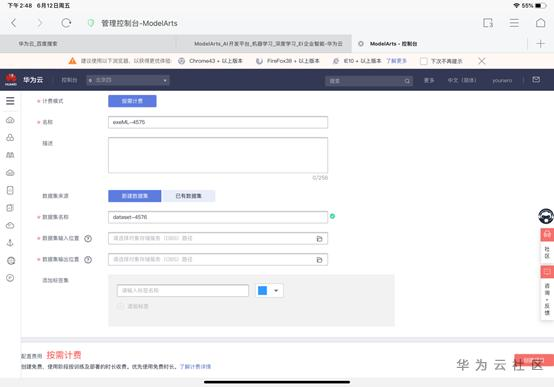The image size is (554, 387).
Task: Toggle the sidebar hamburger menu
Action: click(10, 101)
